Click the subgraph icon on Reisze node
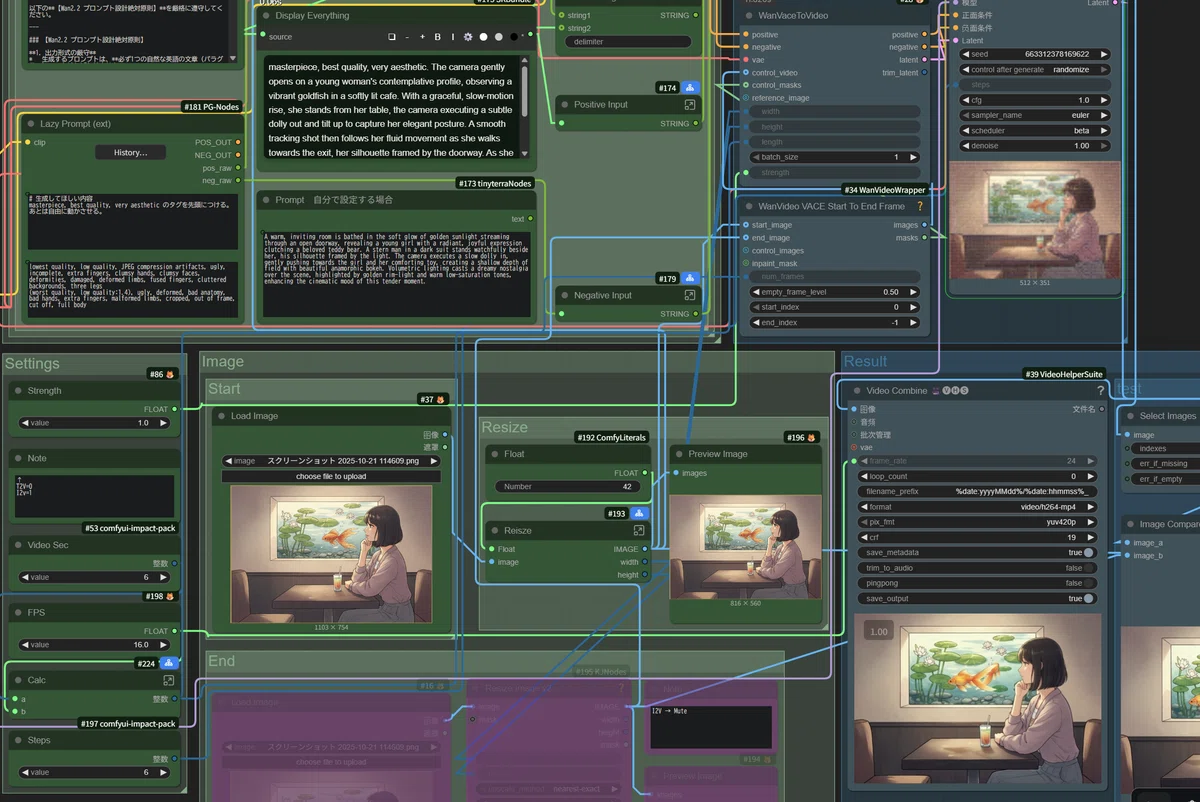This screenshot has width=1200, height=802. 638,531
